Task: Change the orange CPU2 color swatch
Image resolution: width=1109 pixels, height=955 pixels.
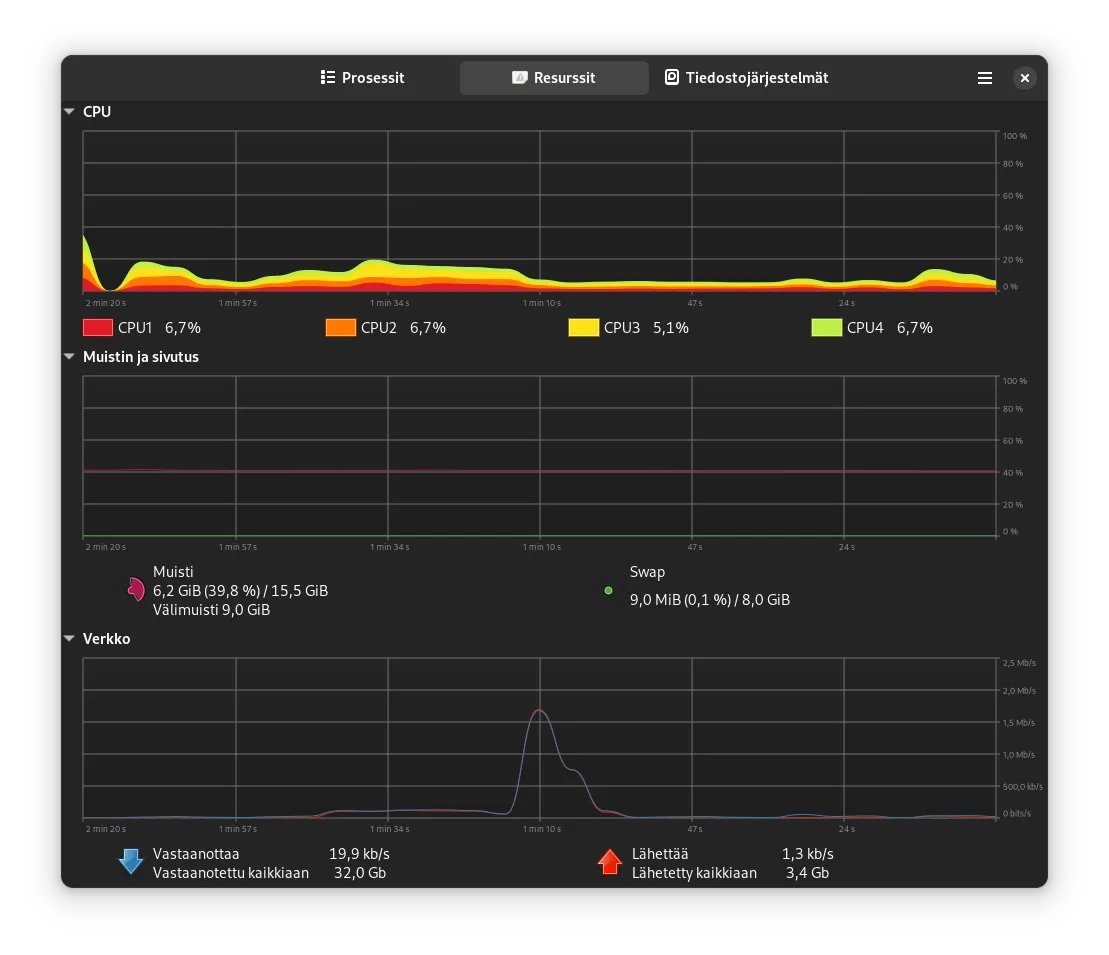Action: pyautogui.click(x=341, y=328)
